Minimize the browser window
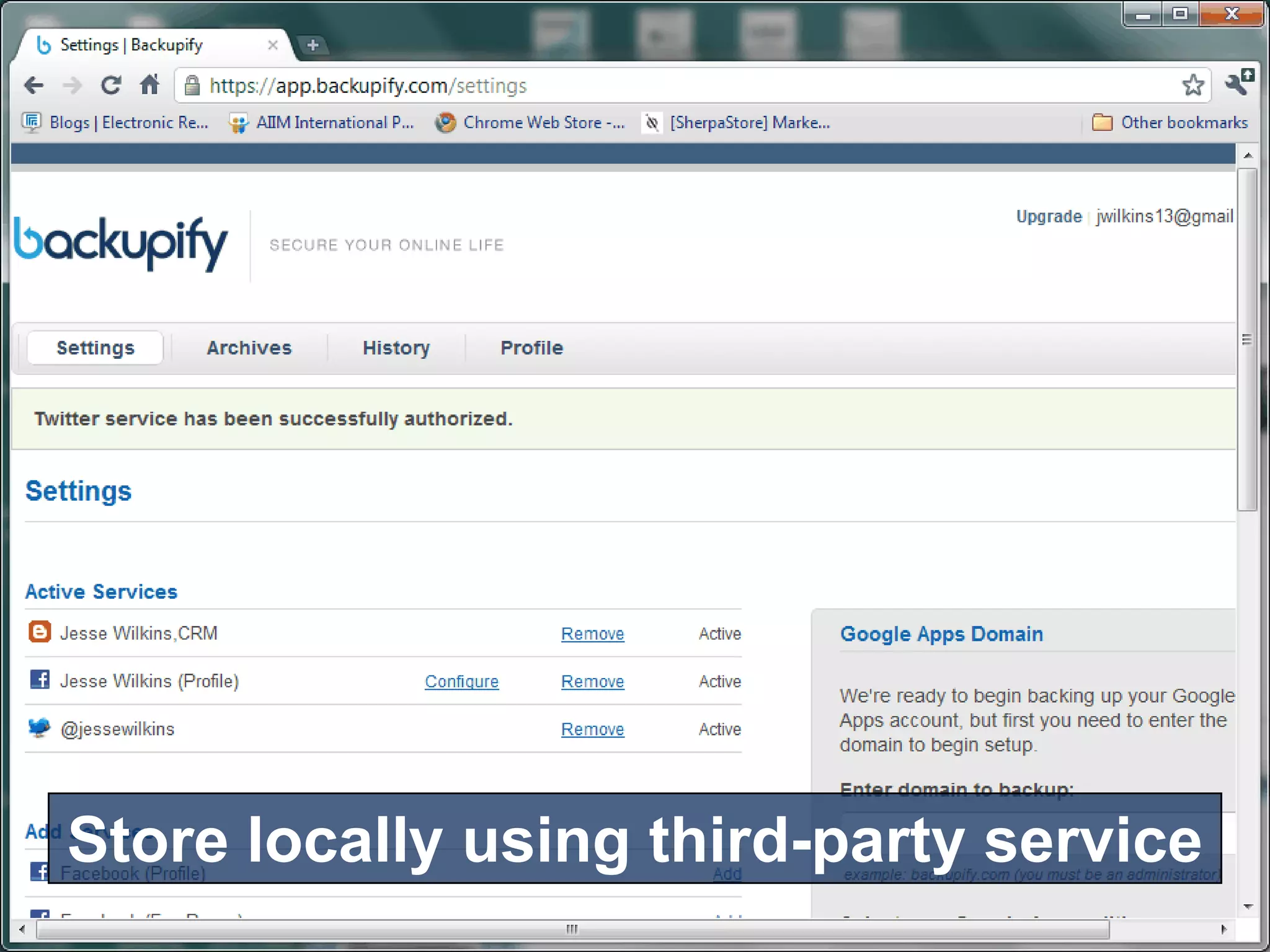The width and height of the screenshot is (1270, 952). pyautogui.click(x=1143, y=14)
